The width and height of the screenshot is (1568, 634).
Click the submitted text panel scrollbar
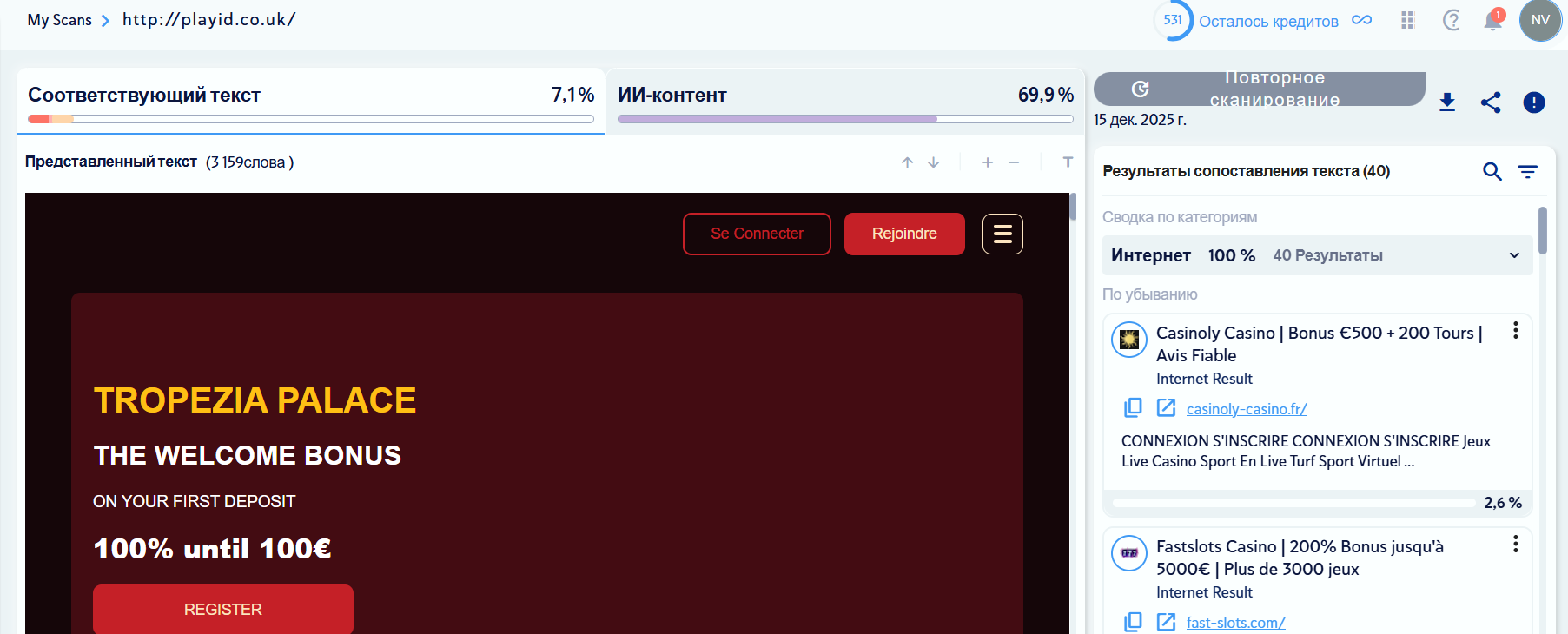point(1073,207)
